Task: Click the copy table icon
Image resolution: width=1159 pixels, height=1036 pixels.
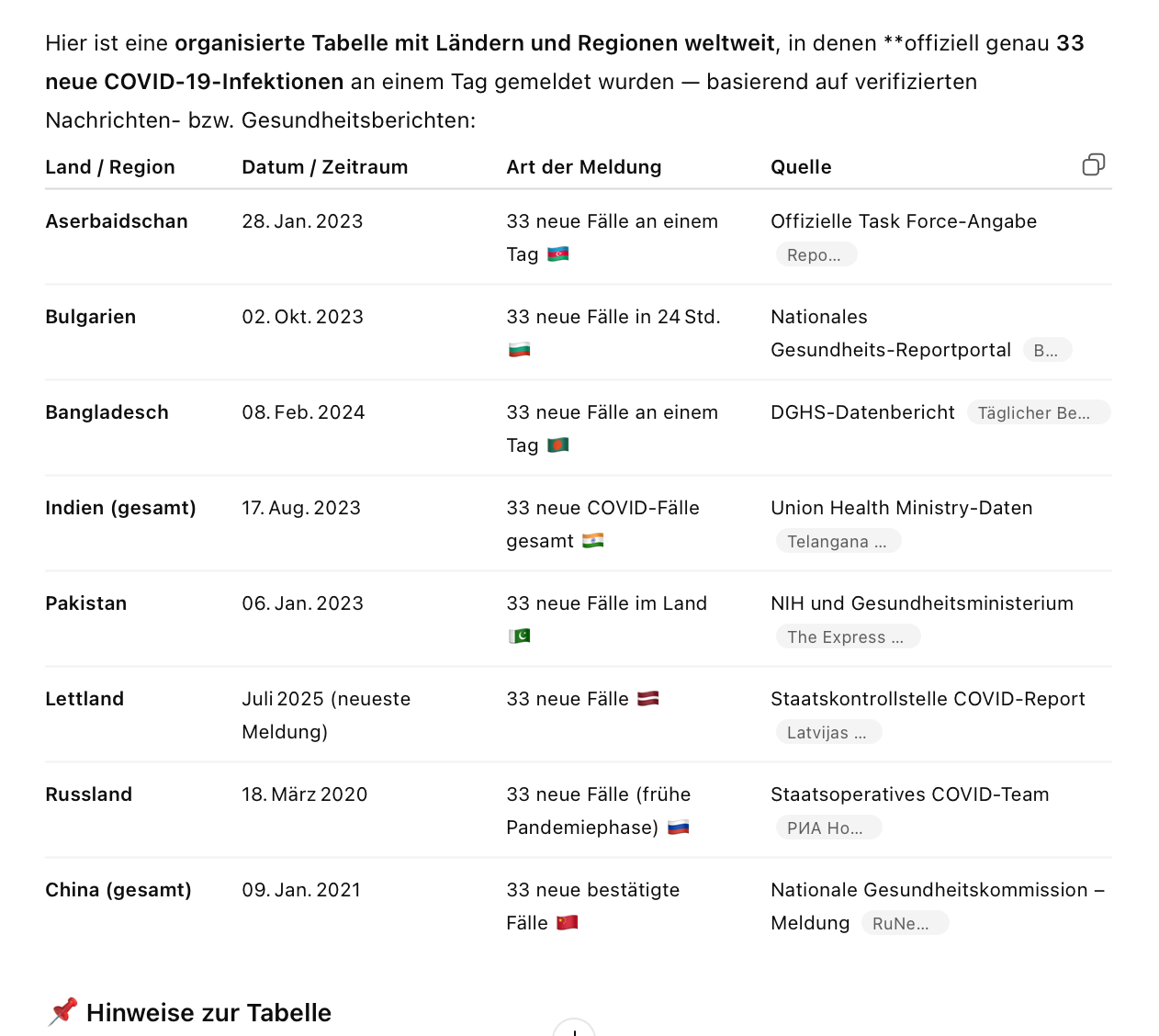Action: click(1093, 165)
